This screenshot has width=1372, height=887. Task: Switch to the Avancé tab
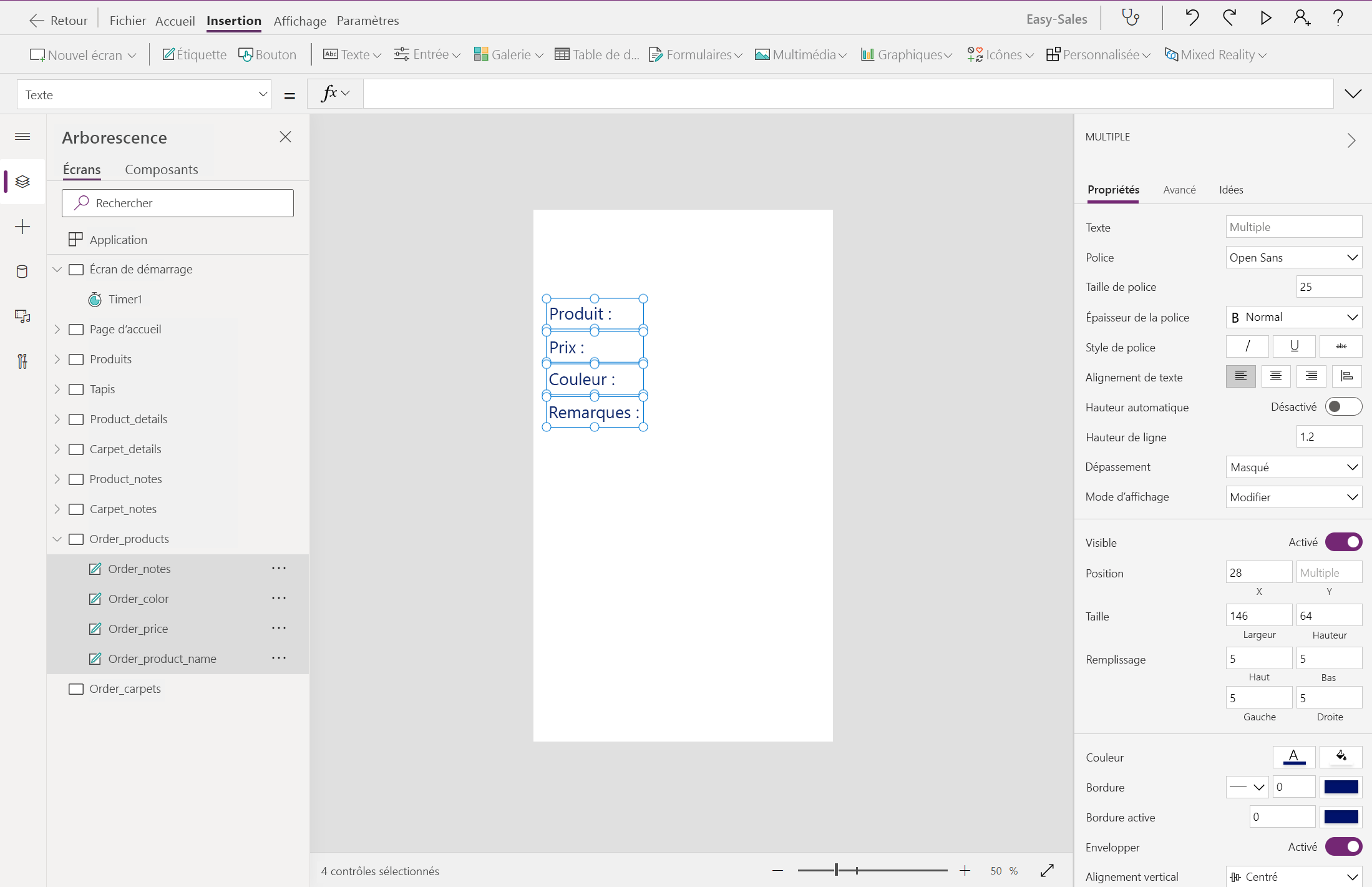(1179, 189)
